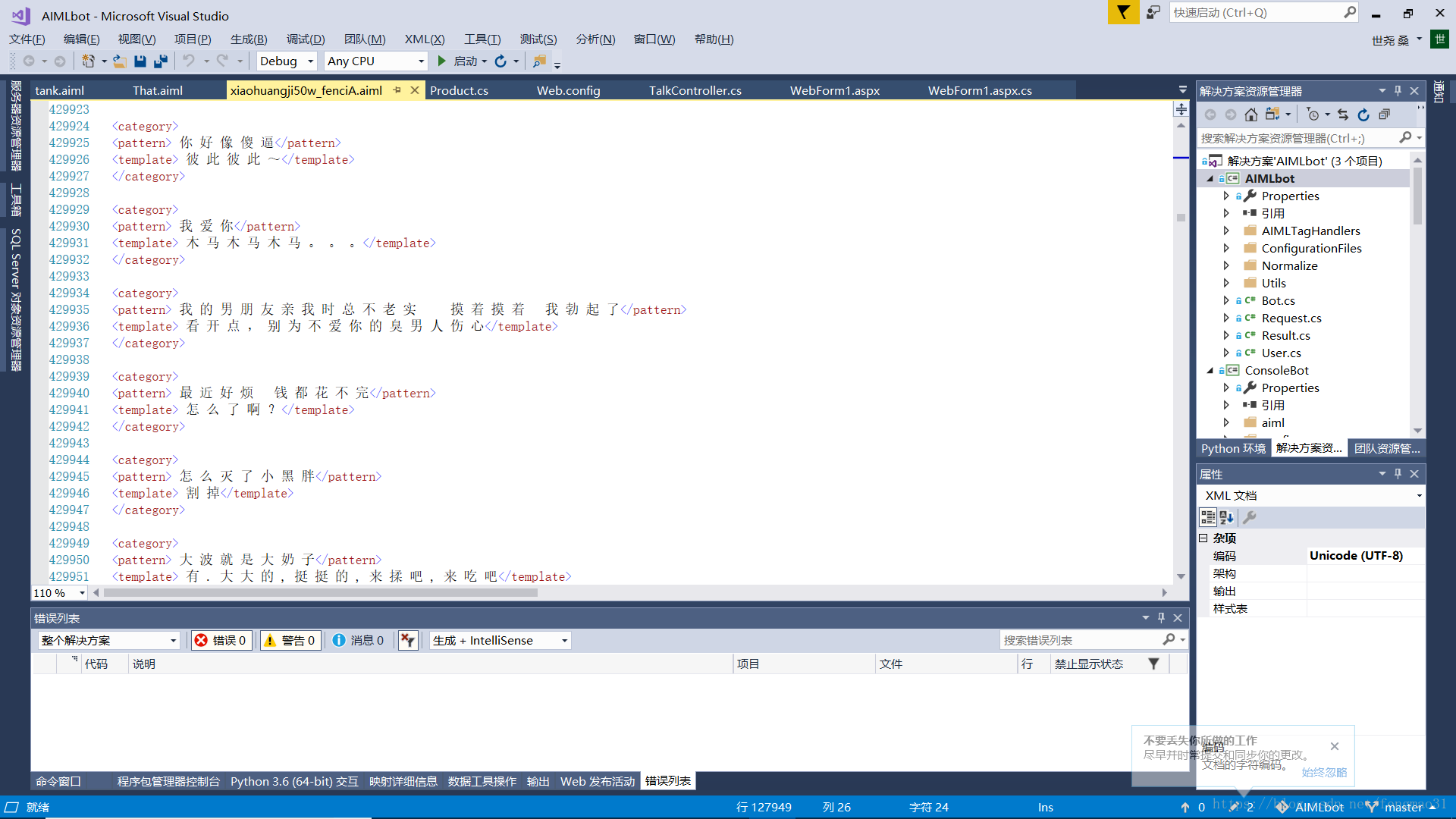Toggle the 消息 0 messages filter
This screenshot has width=1456, height=819.
click(359, 641)
